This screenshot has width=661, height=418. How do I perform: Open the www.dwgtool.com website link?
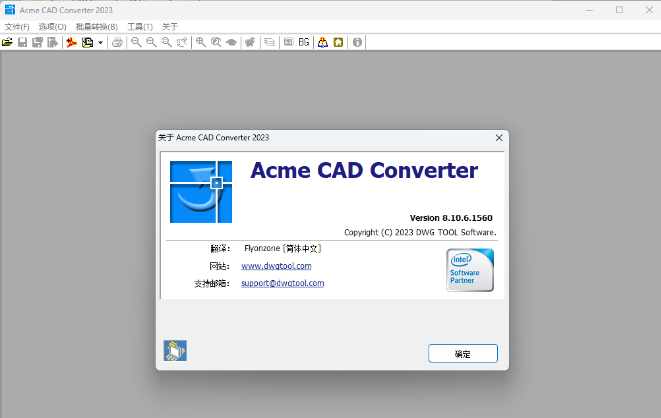[276, 266]
